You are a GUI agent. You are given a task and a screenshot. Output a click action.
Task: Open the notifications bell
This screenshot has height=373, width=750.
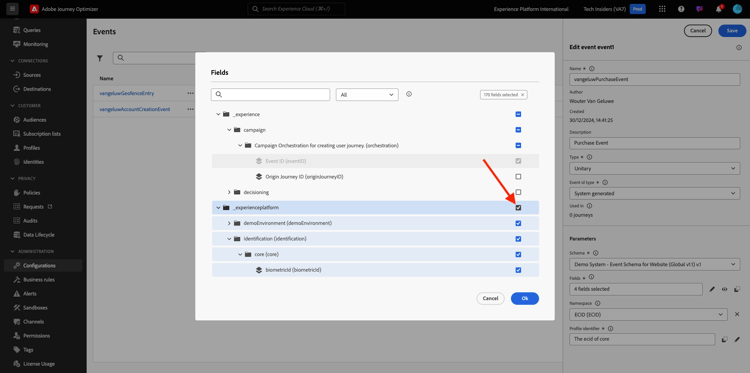718,9
